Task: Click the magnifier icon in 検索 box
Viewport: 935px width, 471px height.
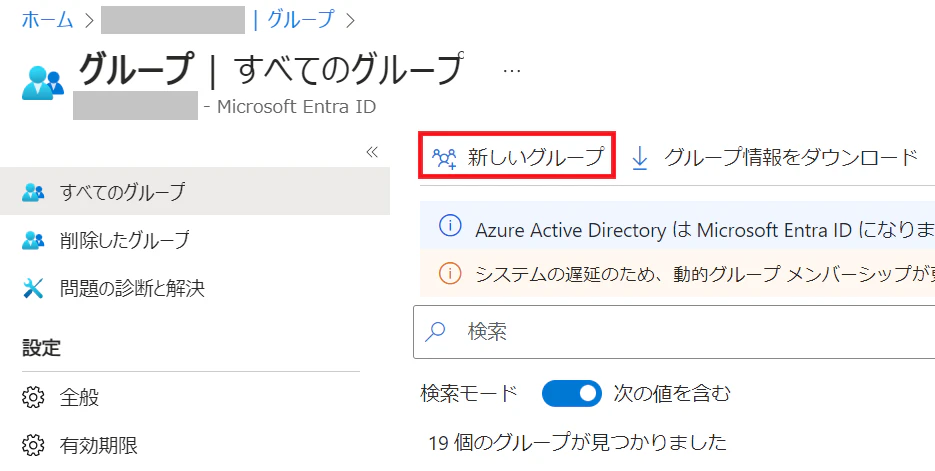Action: click(x=435, y=332)
